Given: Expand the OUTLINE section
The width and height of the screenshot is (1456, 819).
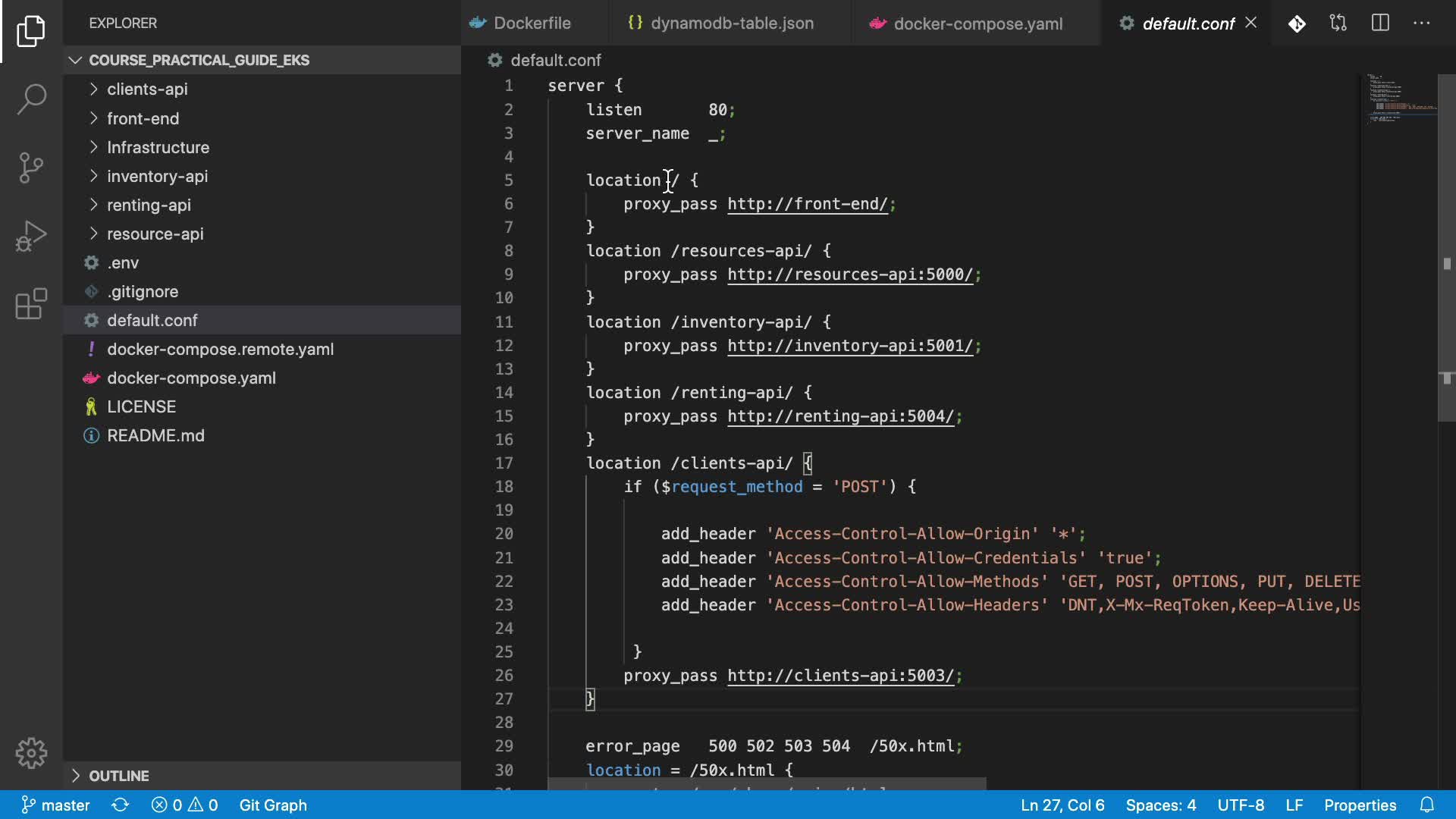Looking at the screenshot, I should [x=118, y=776].
